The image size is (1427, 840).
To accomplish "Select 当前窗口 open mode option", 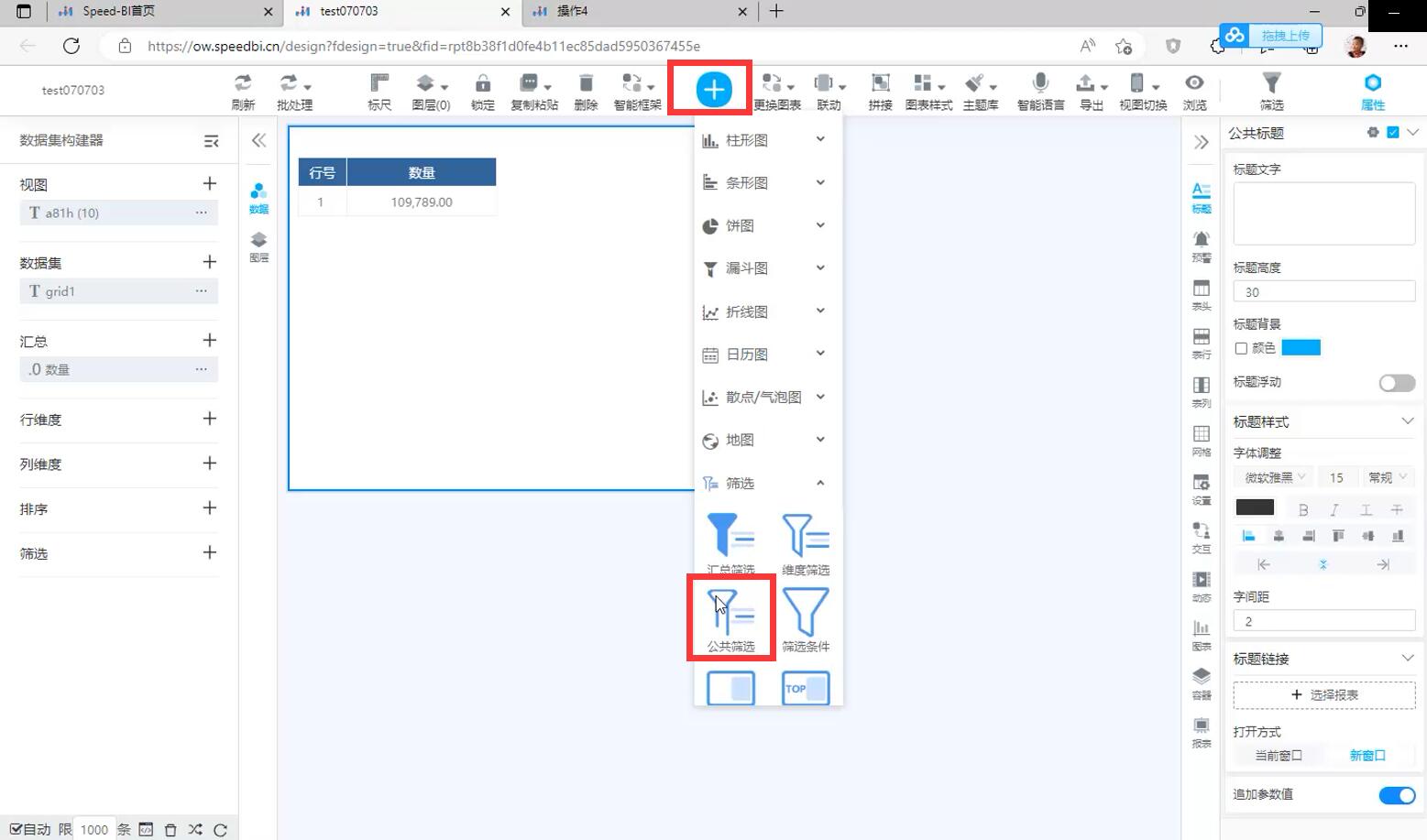I will pos(1278,756).
